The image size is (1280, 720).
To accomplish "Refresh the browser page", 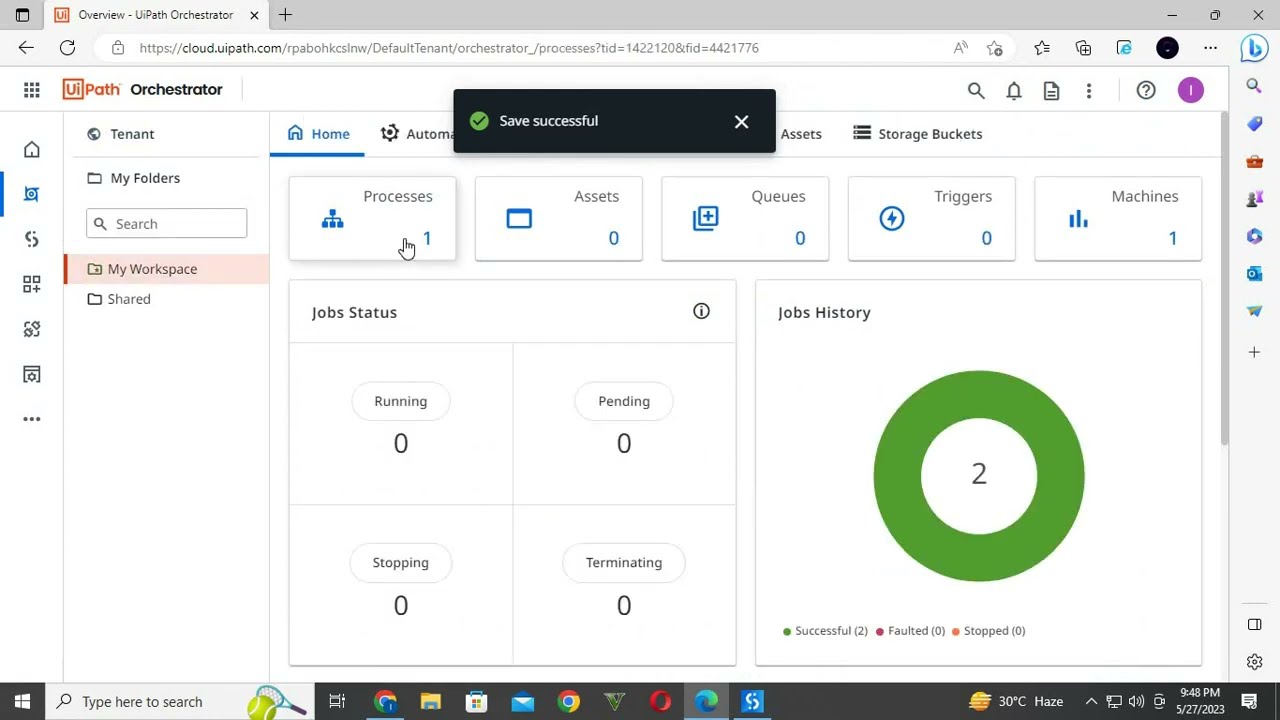I will click(67, 48).
